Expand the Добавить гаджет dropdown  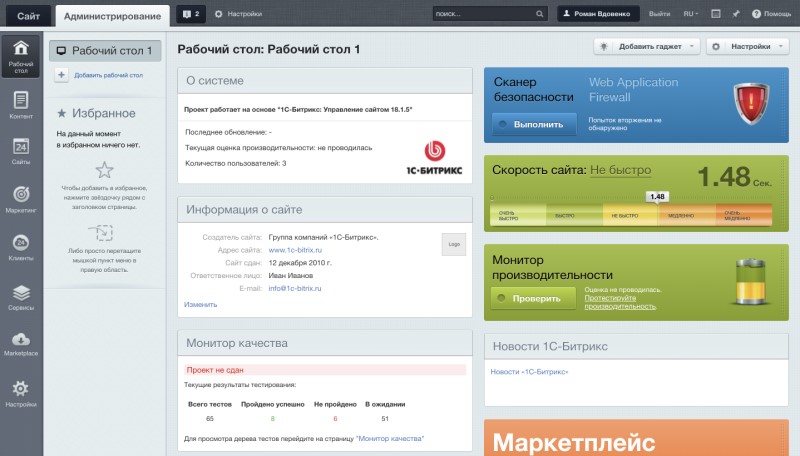click(647, 47)
